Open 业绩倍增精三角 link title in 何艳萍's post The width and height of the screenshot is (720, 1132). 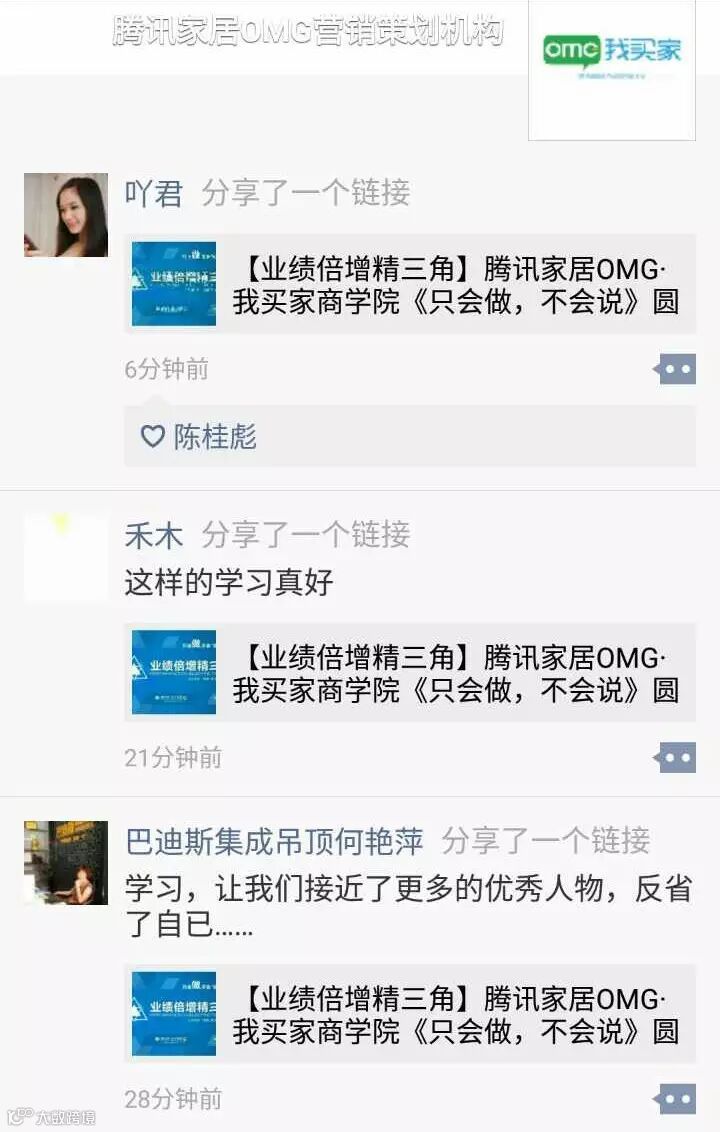pos(456,1015)
